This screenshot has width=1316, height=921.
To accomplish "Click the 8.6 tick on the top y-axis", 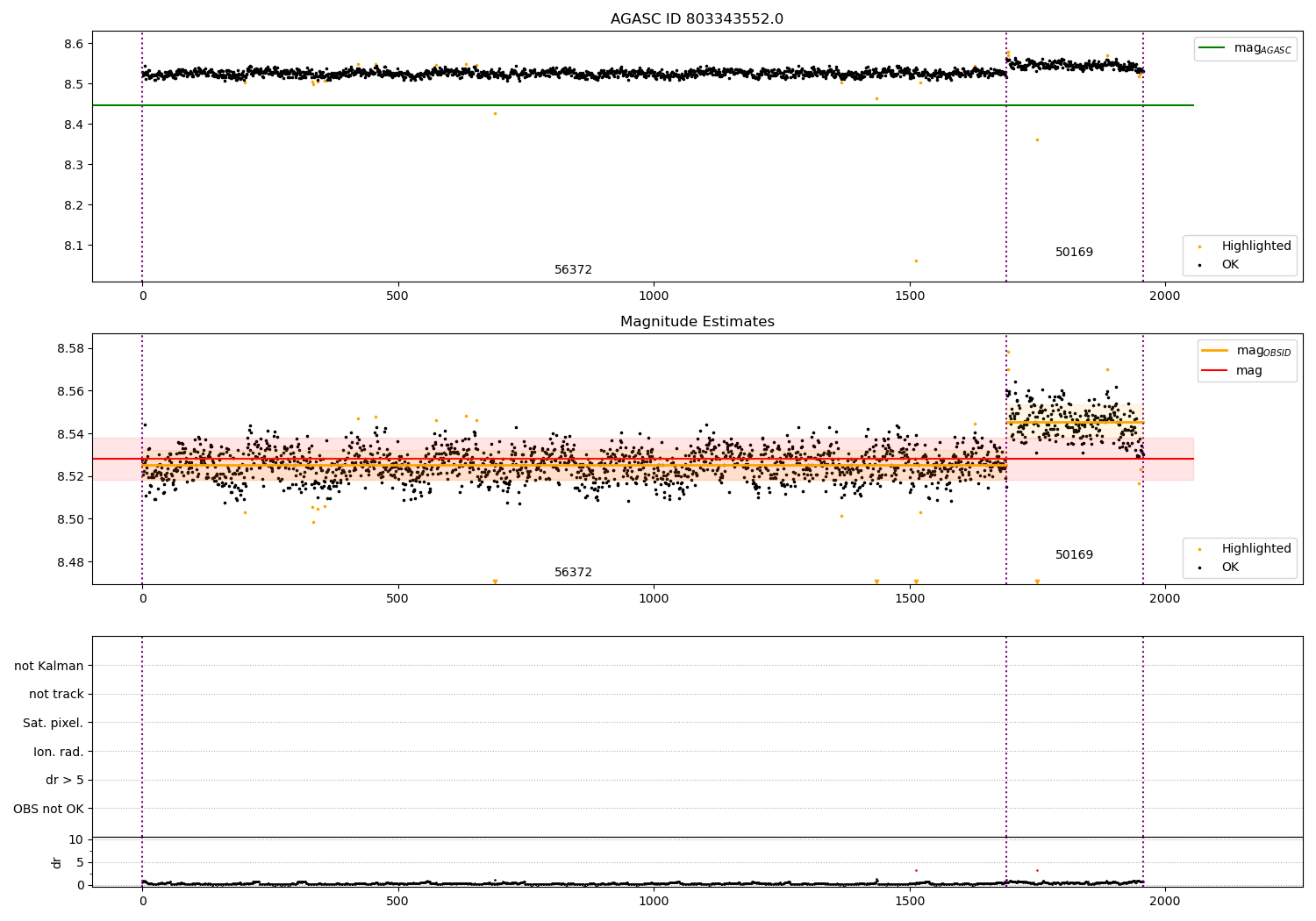I will pos(75,44).
